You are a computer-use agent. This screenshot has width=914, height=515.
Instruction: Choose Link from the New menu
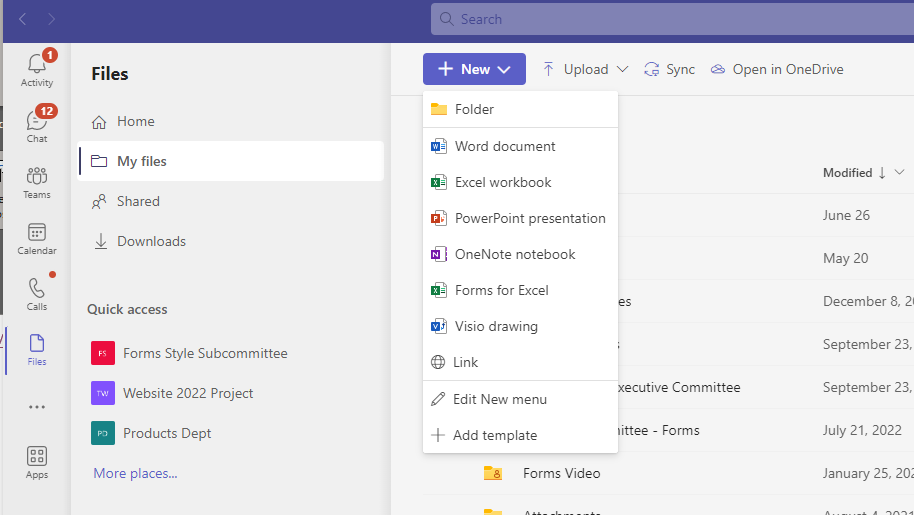[x=520, y=362]
